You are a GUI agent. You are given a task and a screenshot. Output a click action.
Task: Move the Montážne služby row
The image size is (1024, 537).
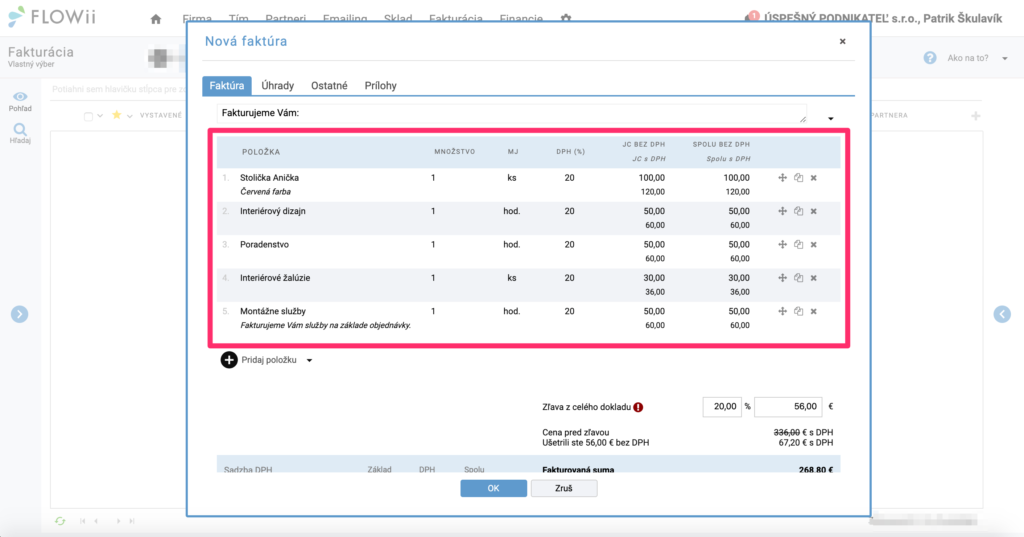click(x=782, y=311)
